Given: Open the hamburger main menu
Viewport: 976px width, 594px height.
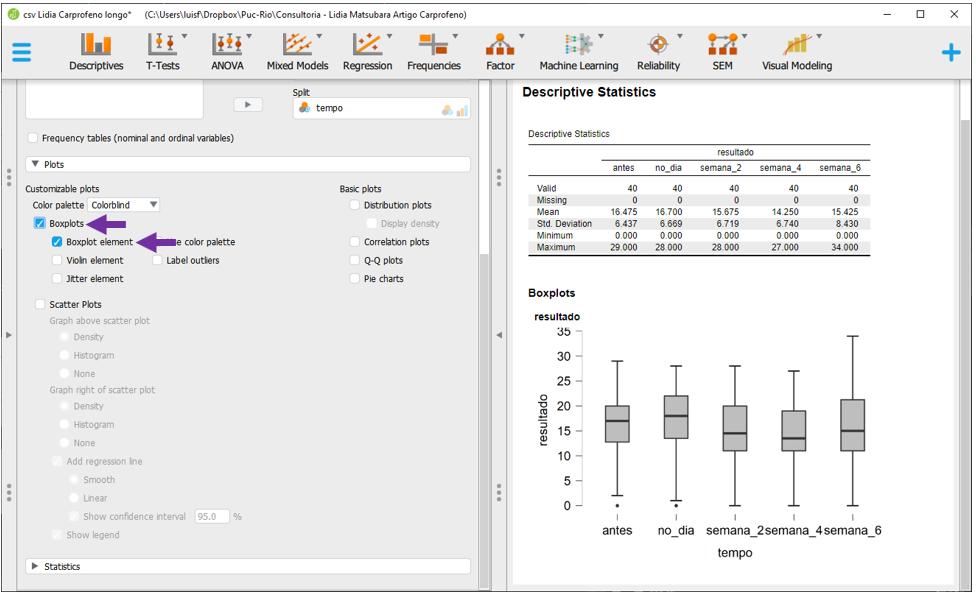Looking at the screenshot, I should tap(22, 53).
